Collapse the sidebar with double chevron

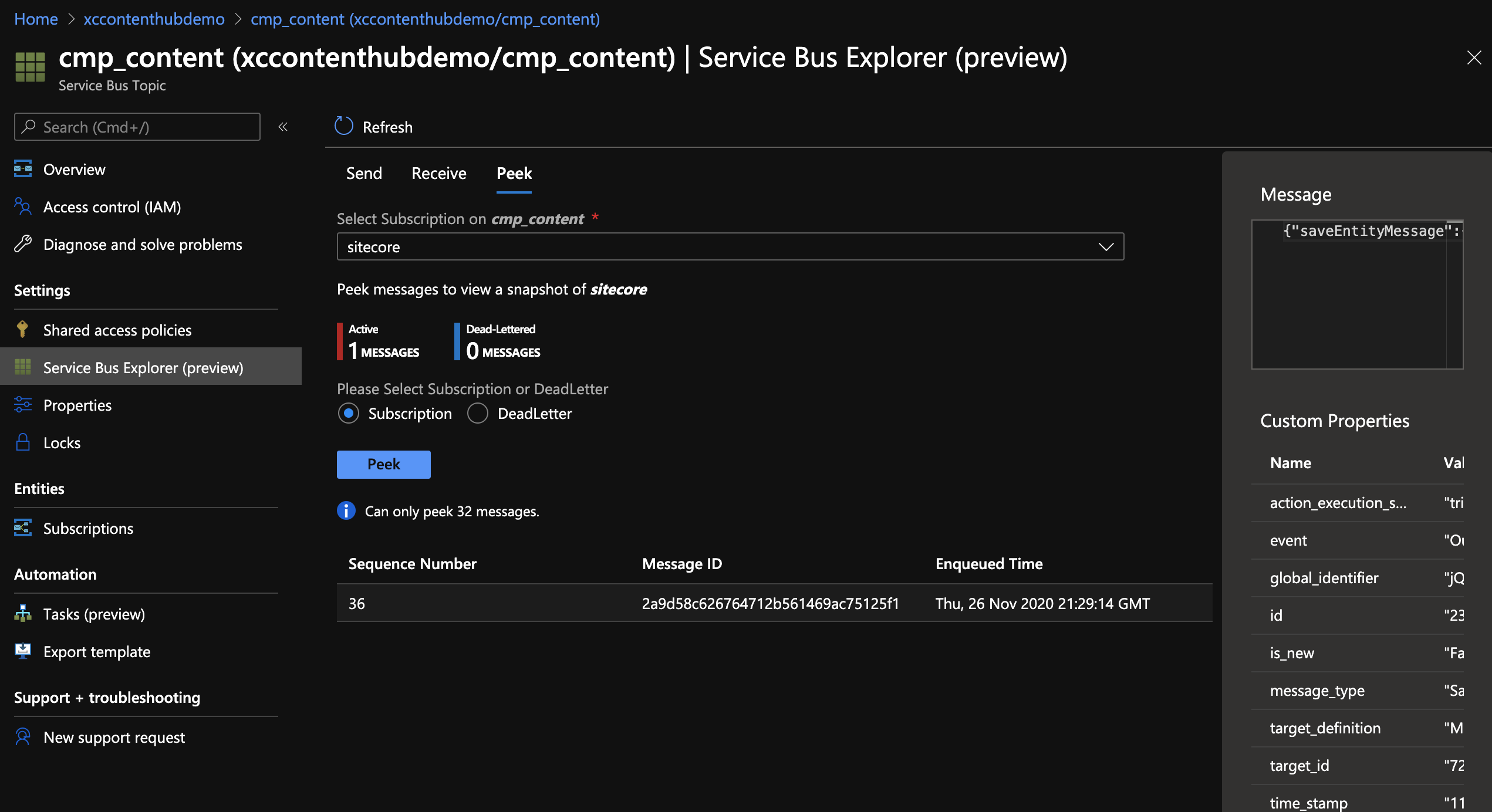coord(283,127)
